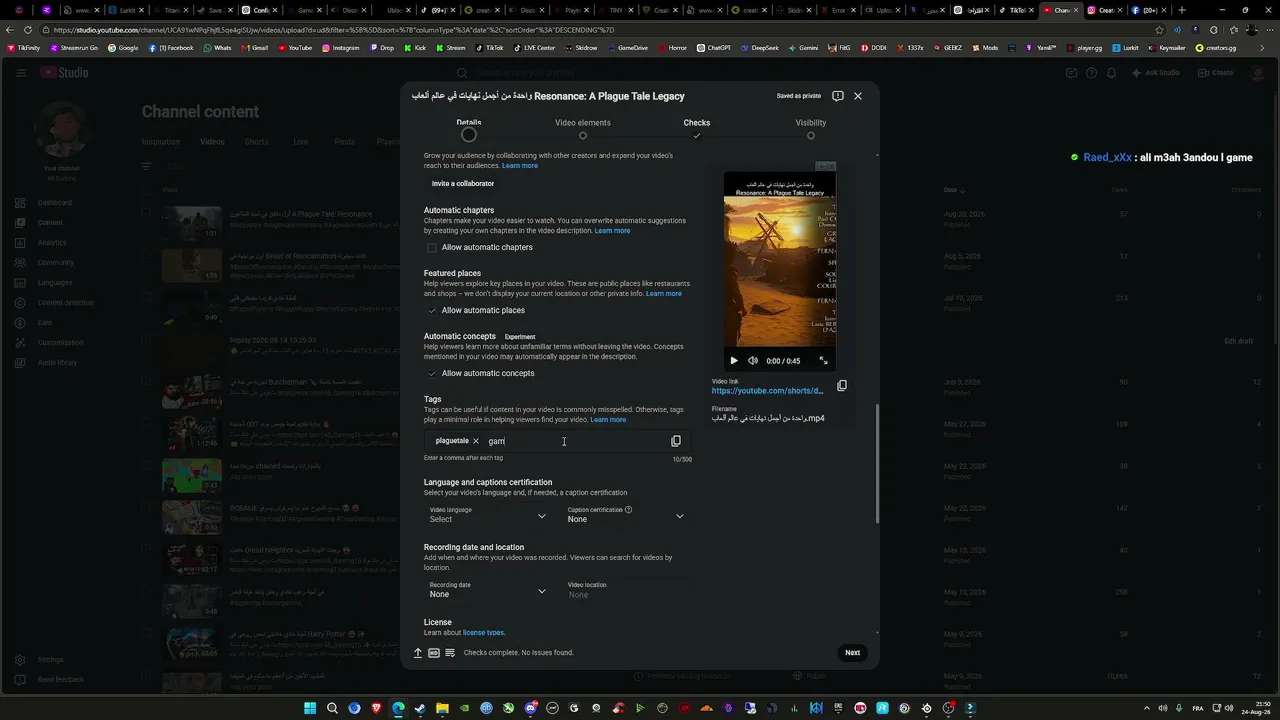
Task: Open the ChatGPT bookmark
Action: 714,48
